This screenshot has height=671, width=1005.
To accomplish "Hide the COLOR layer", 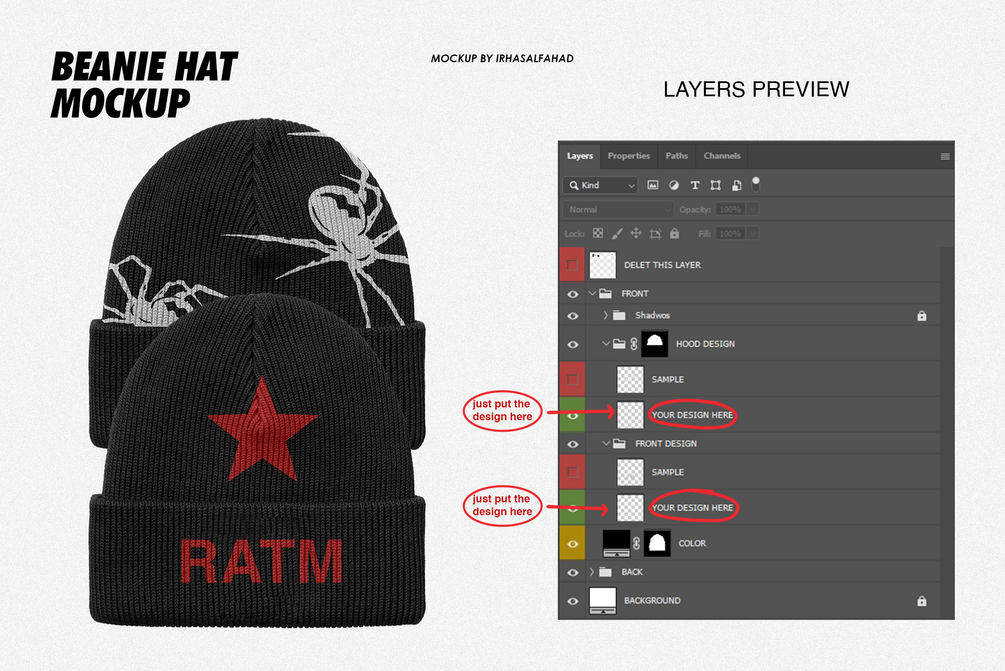I will (573, 543).
